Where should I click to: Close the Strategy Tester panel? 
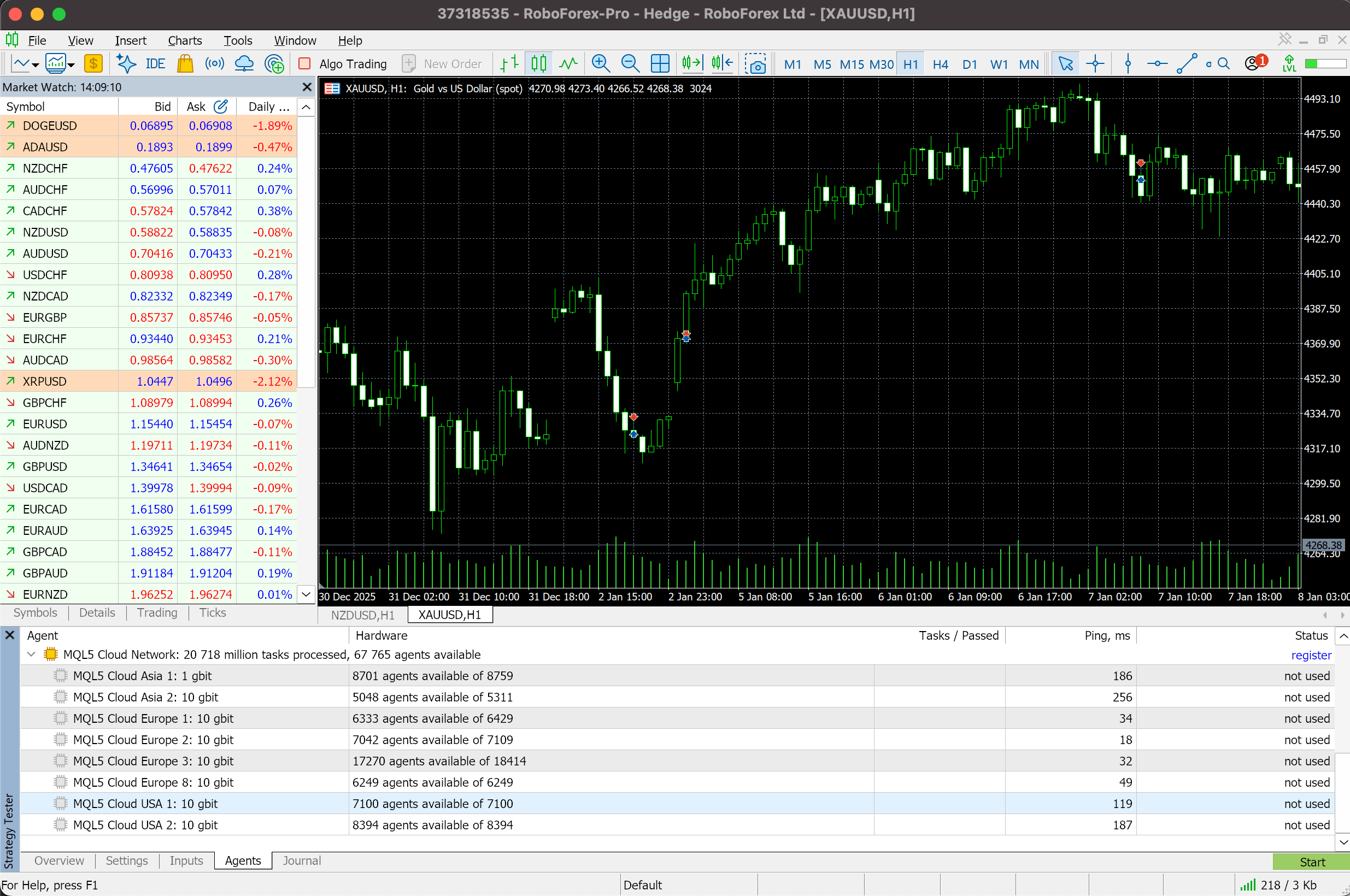click(10, 635)
